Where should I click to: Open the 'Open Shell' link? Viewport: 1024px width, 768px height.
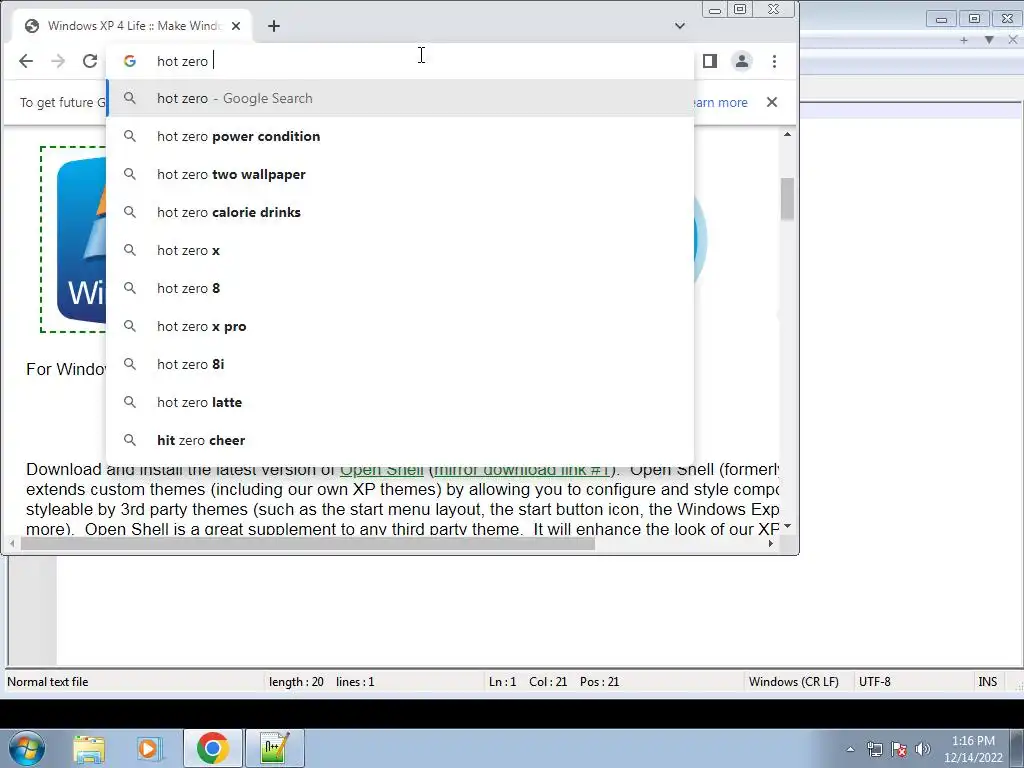click(x=382, y=470)
